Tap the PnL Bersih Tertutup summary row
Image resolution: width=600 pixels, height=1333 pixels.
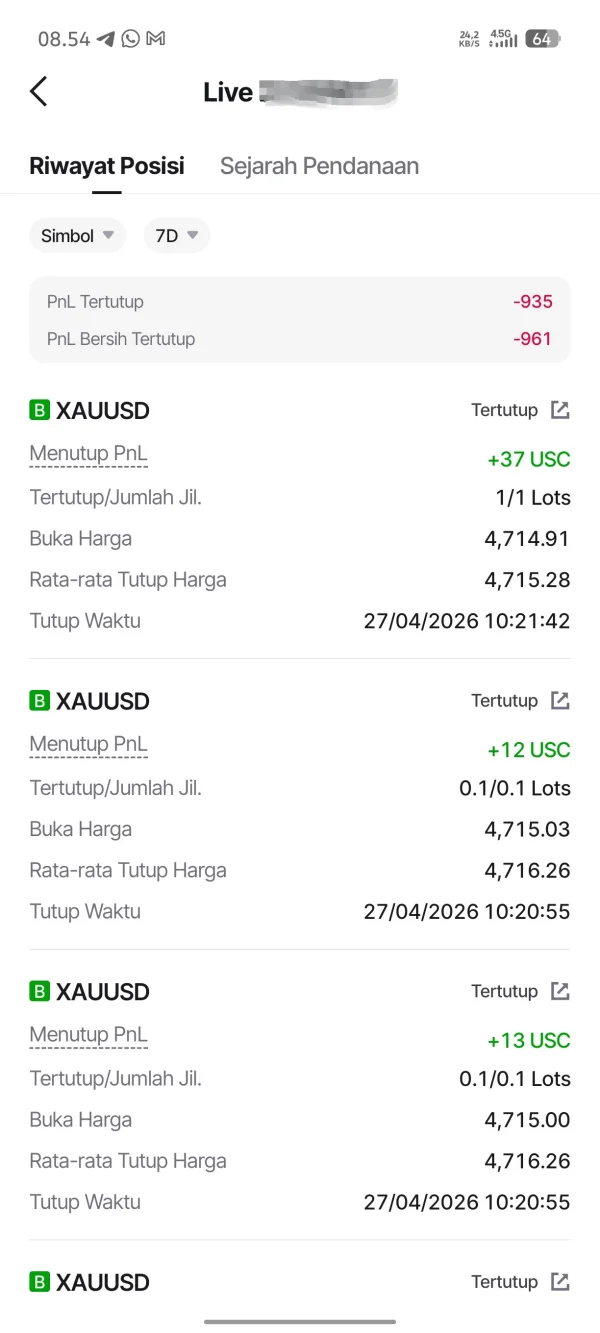point(300,339)
